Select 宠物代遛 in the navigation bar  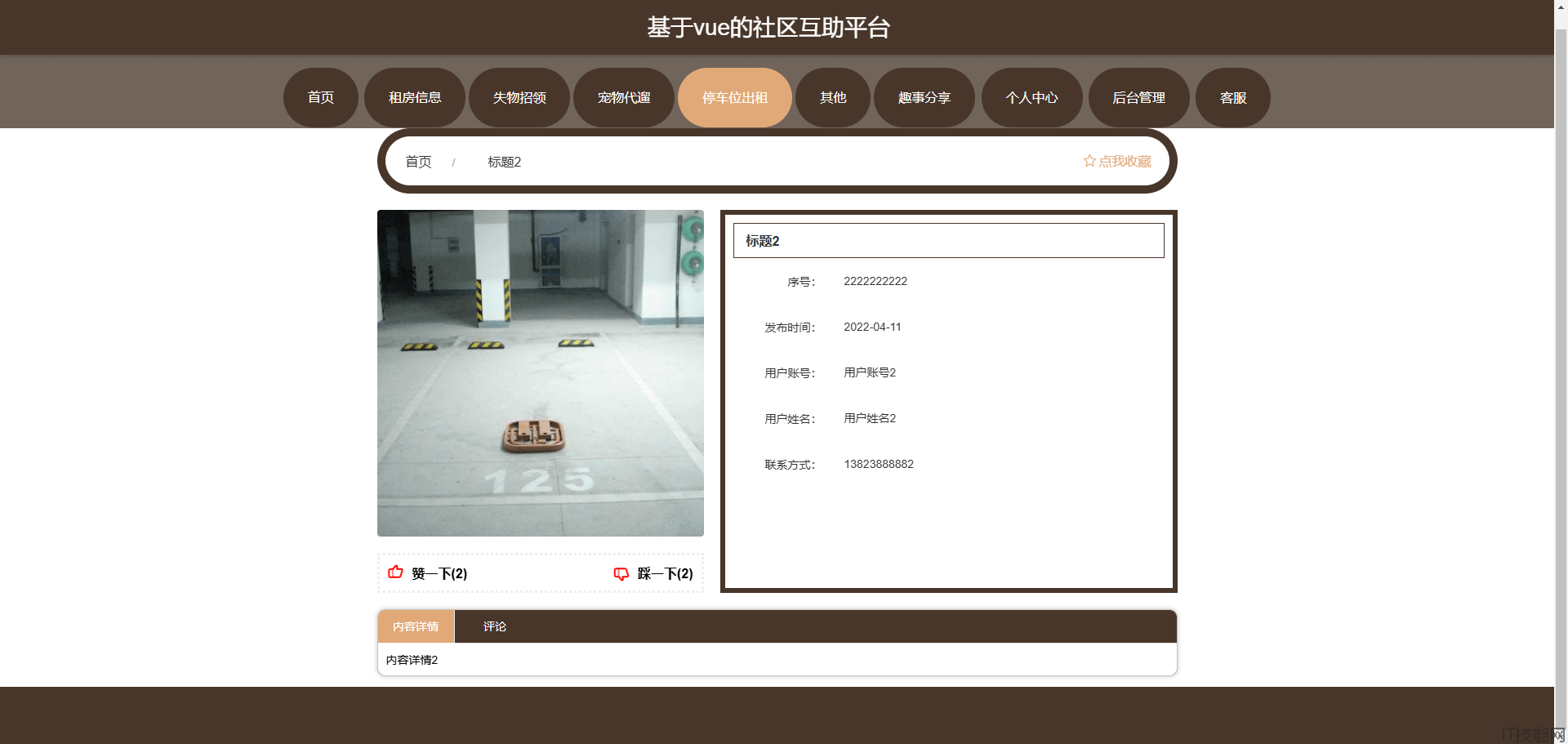[624, 97]
